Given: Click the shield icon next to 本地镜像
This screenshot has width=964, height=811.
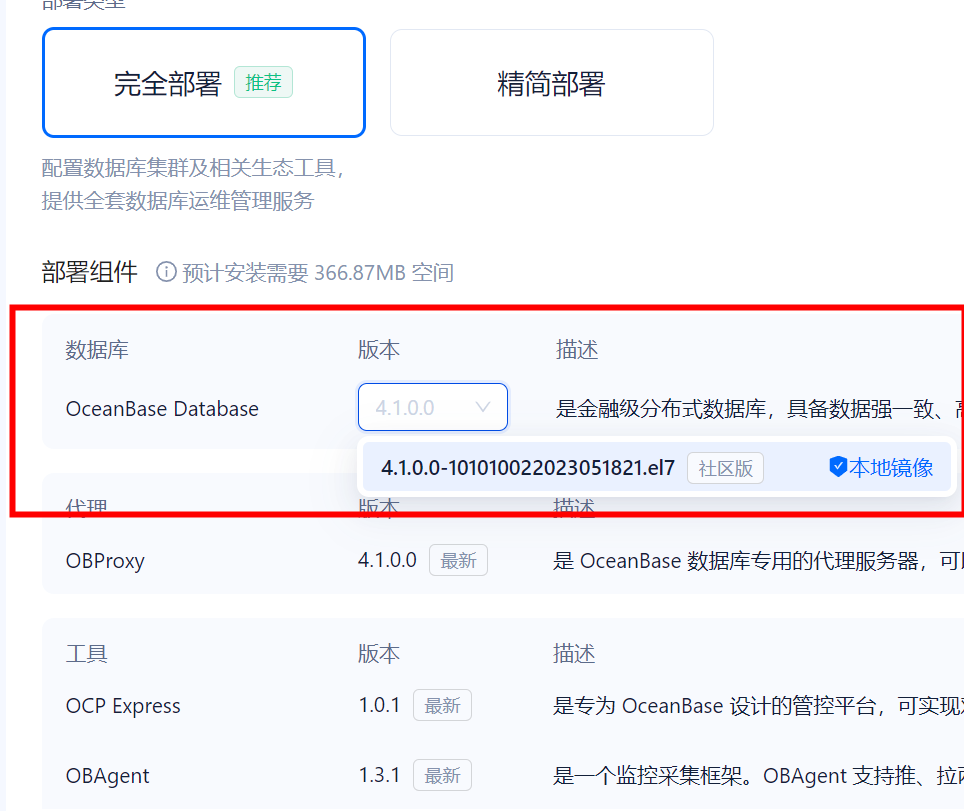Looking at the screenshot, I should [837, 467].
